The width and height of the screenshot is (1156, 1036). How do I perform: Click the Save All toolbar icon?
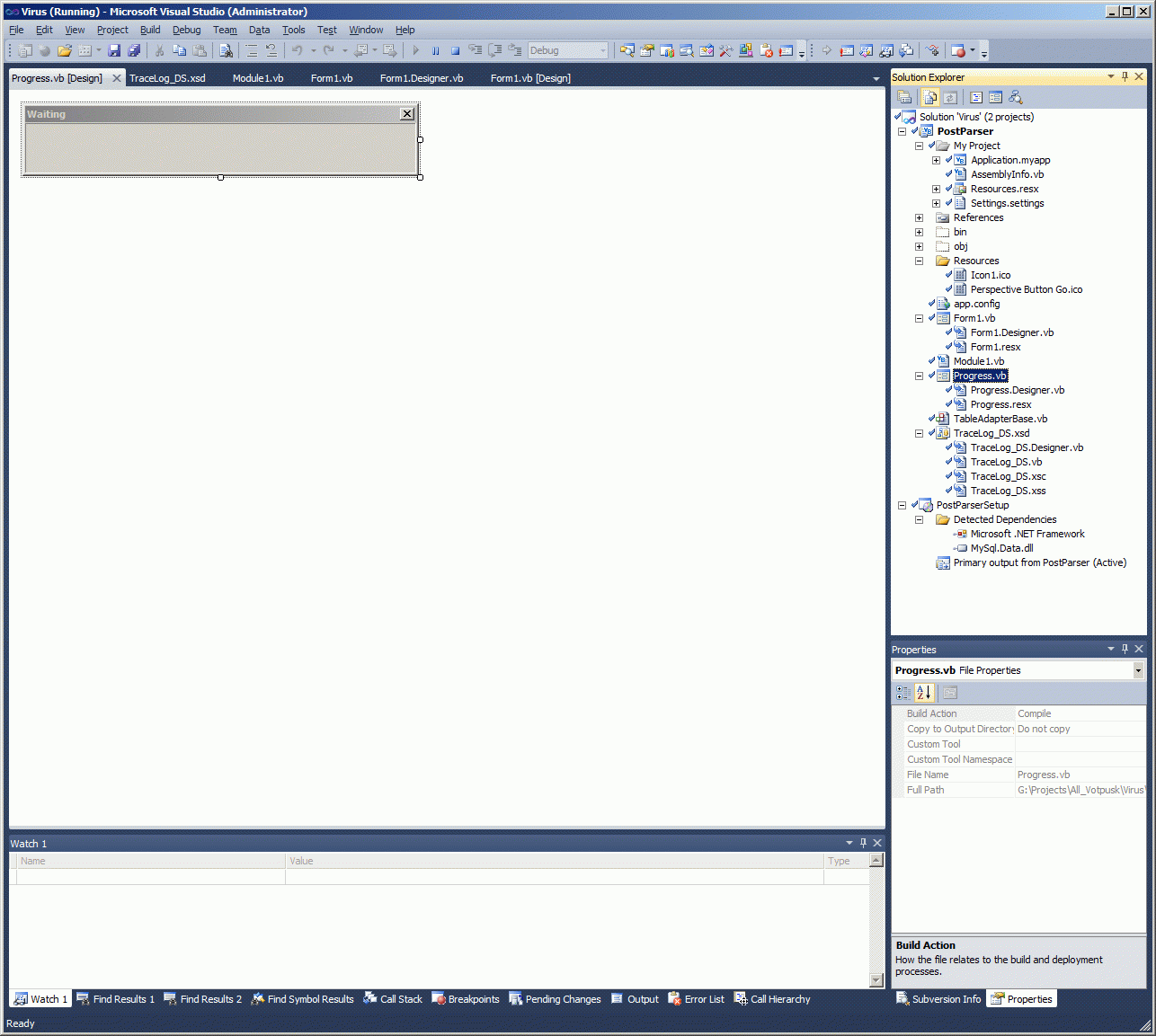pos(134,50)
